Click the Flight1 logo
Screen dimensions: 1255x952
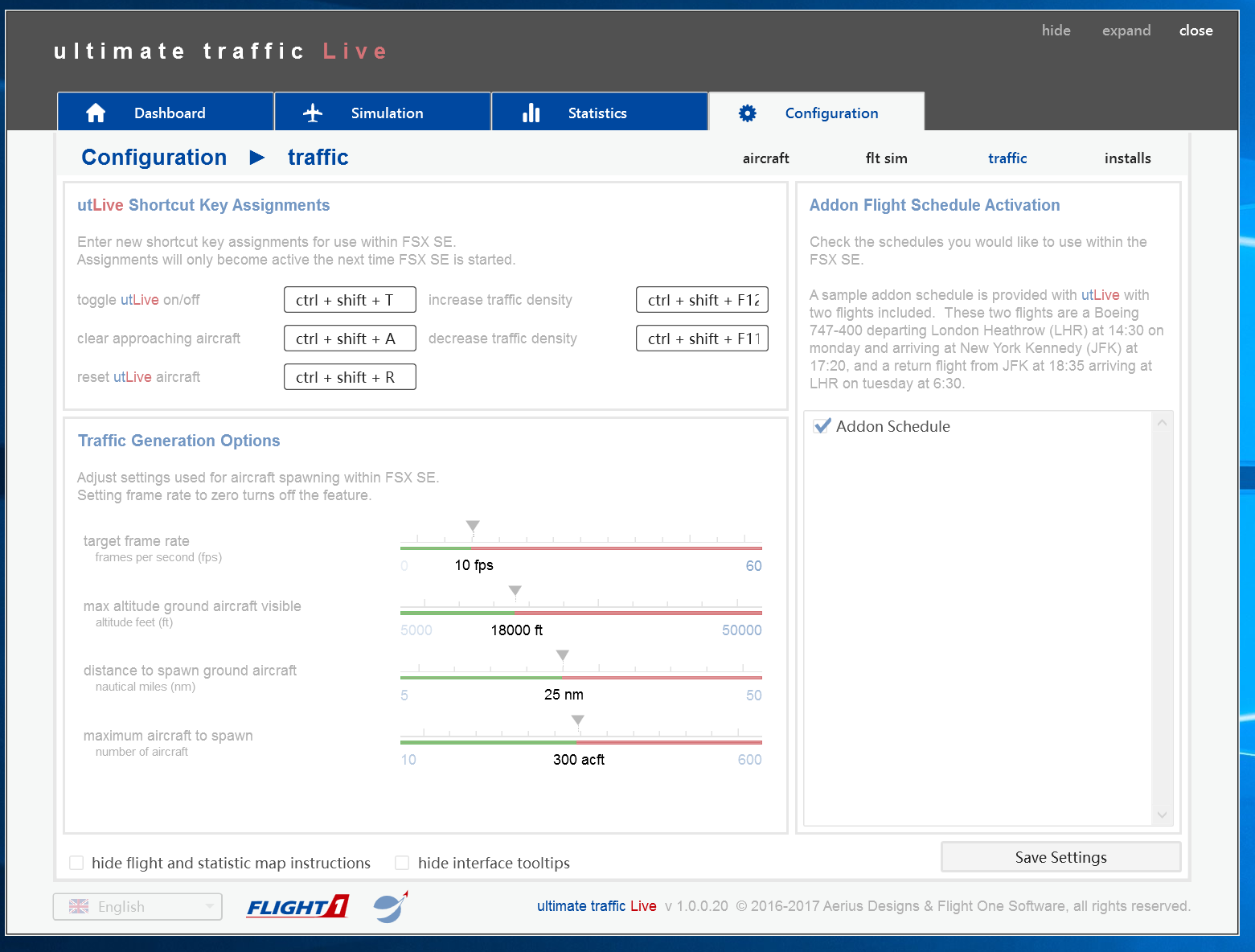coord(297,907)
